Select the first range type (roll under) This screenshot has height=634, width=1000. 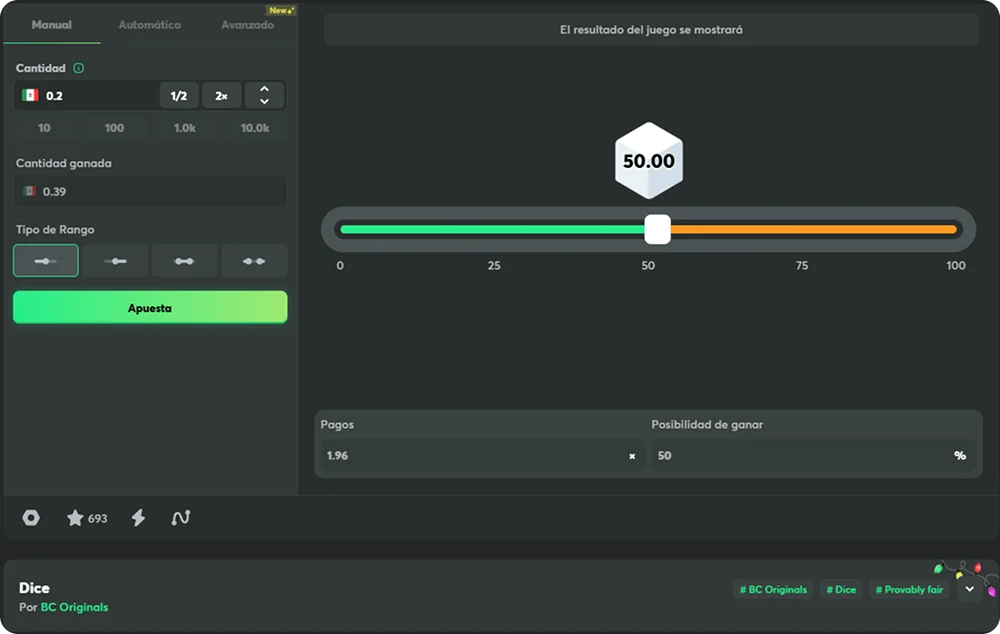point(46,261)
